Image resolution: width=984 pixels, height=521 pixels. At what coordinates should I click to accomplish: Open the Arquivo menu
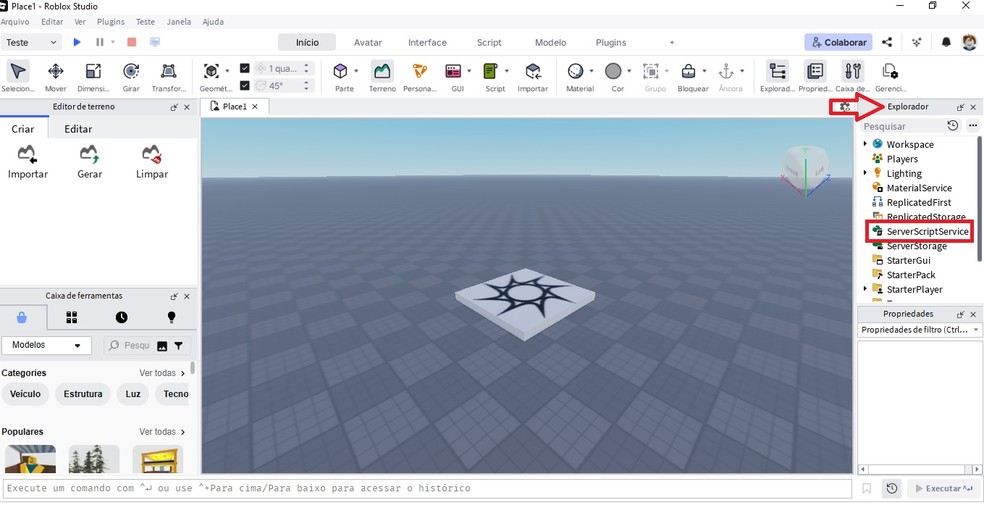(15, 21)
